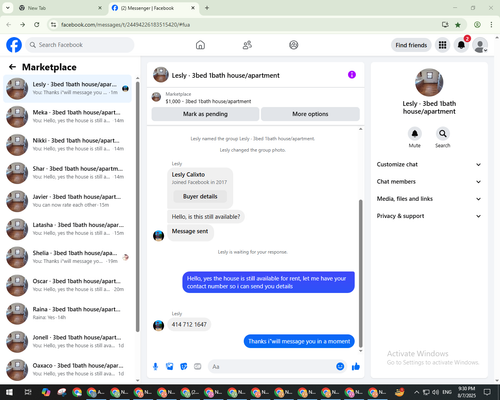Open Javier conversation in list
Viewport: 500px width, 400px height.
tap(67, 201)
